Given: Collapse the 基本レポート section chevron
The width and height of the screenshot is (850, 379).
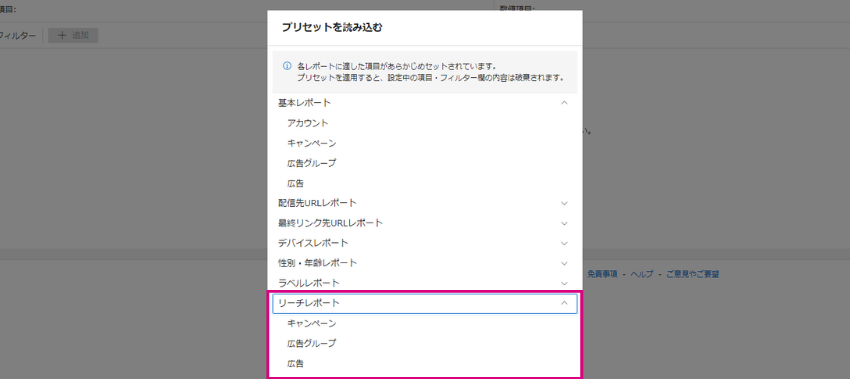Looking at the screenshot, I should (x=564, y=102).
